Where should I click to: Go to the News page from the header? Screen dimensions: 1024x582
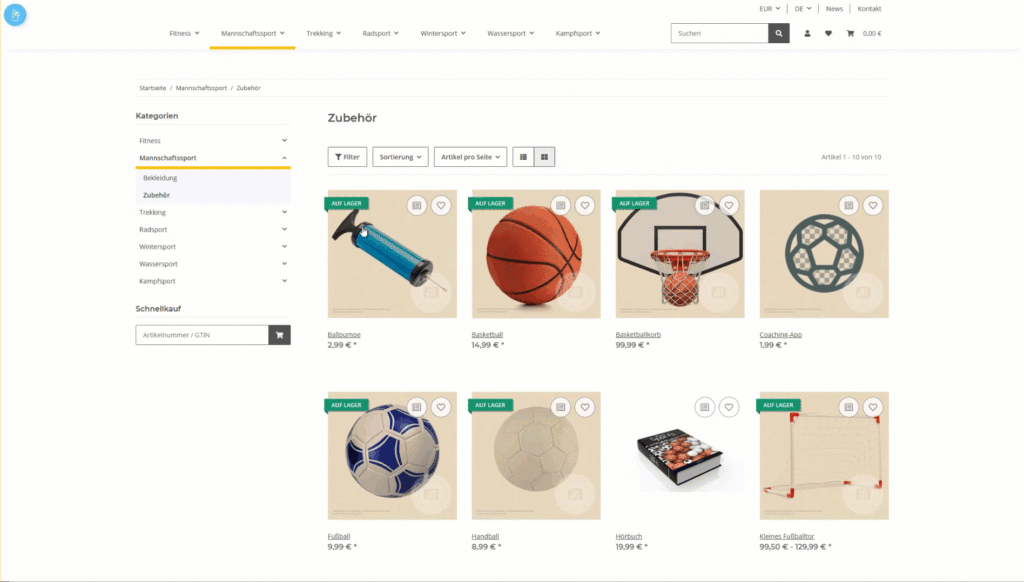click(834, 8)
